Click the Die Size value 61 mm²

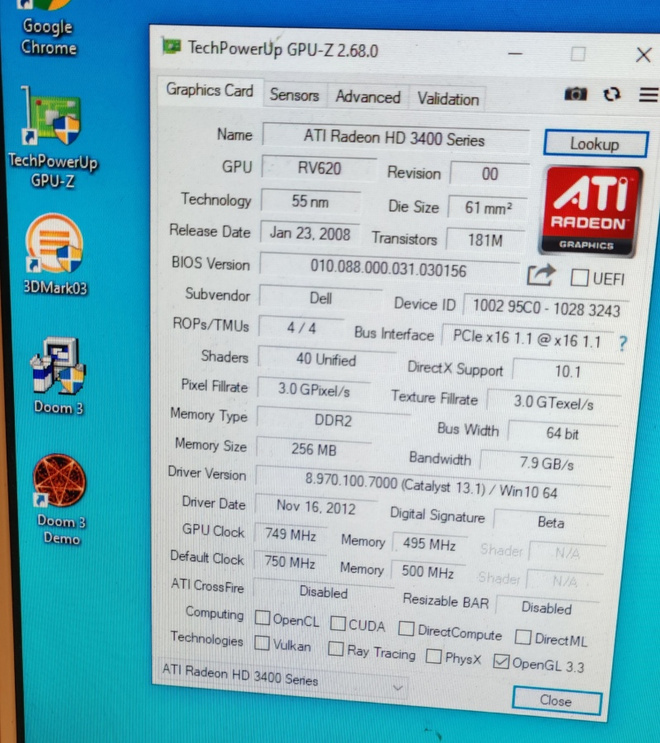[488, 208]
